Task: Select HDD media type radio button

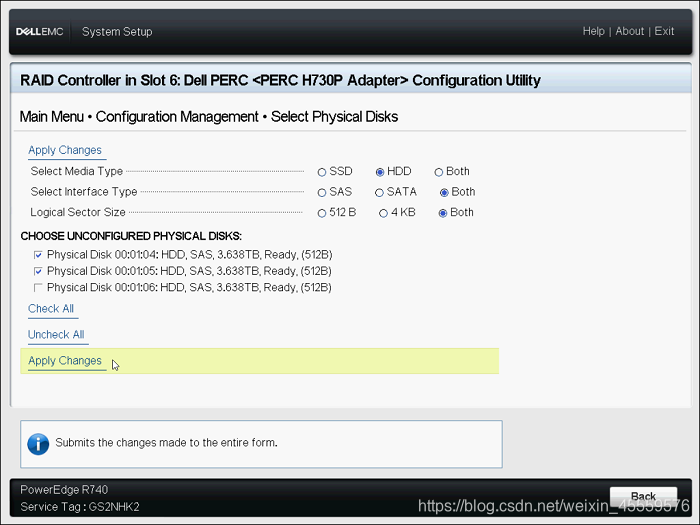Action: pos(380,172)
